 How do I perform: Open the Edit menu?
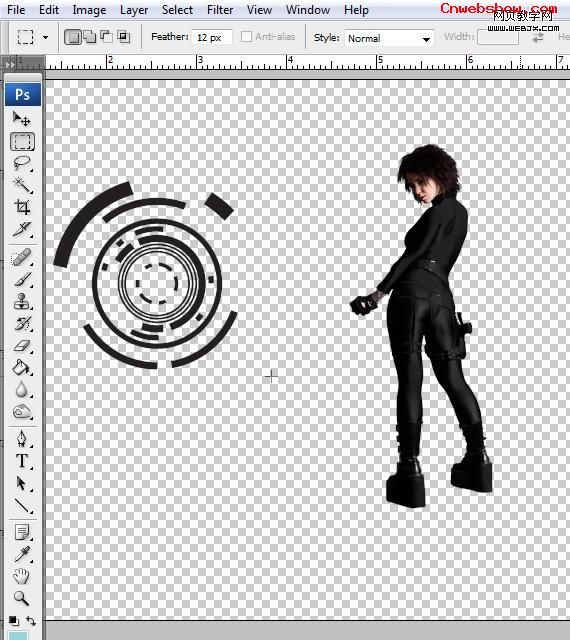49,10
